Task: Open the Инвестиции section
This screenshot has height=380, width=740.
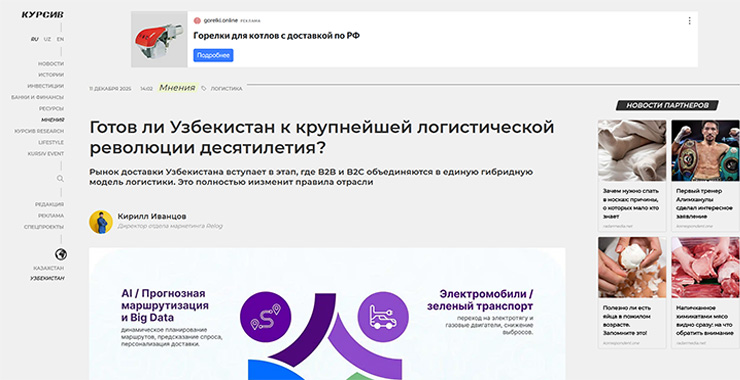Action: point(45,86)
